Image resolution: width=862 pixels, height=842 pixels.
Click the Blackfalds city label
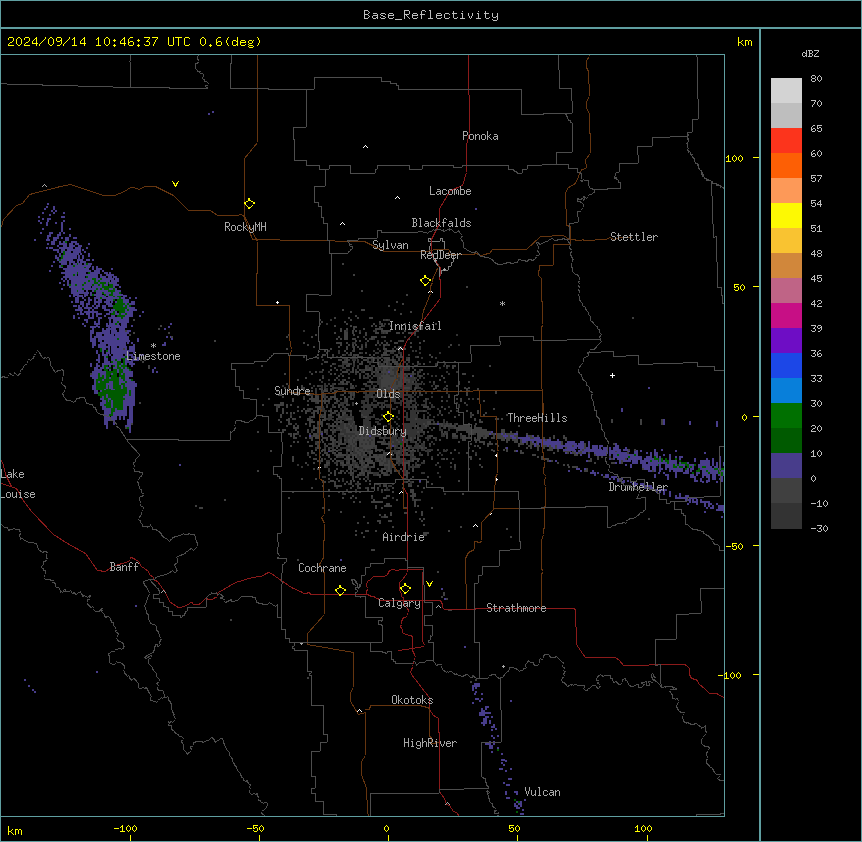pos(441,223)
